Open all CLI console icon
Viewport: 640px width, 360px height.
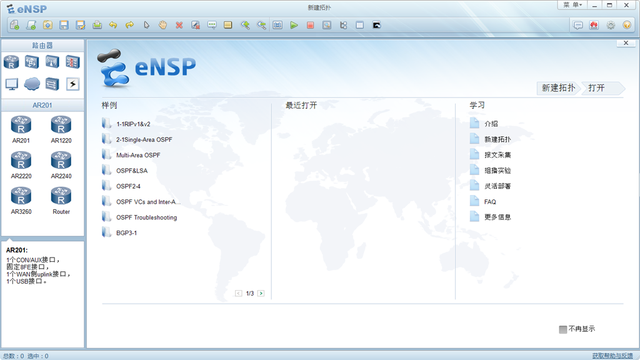[x=376, y=25]
